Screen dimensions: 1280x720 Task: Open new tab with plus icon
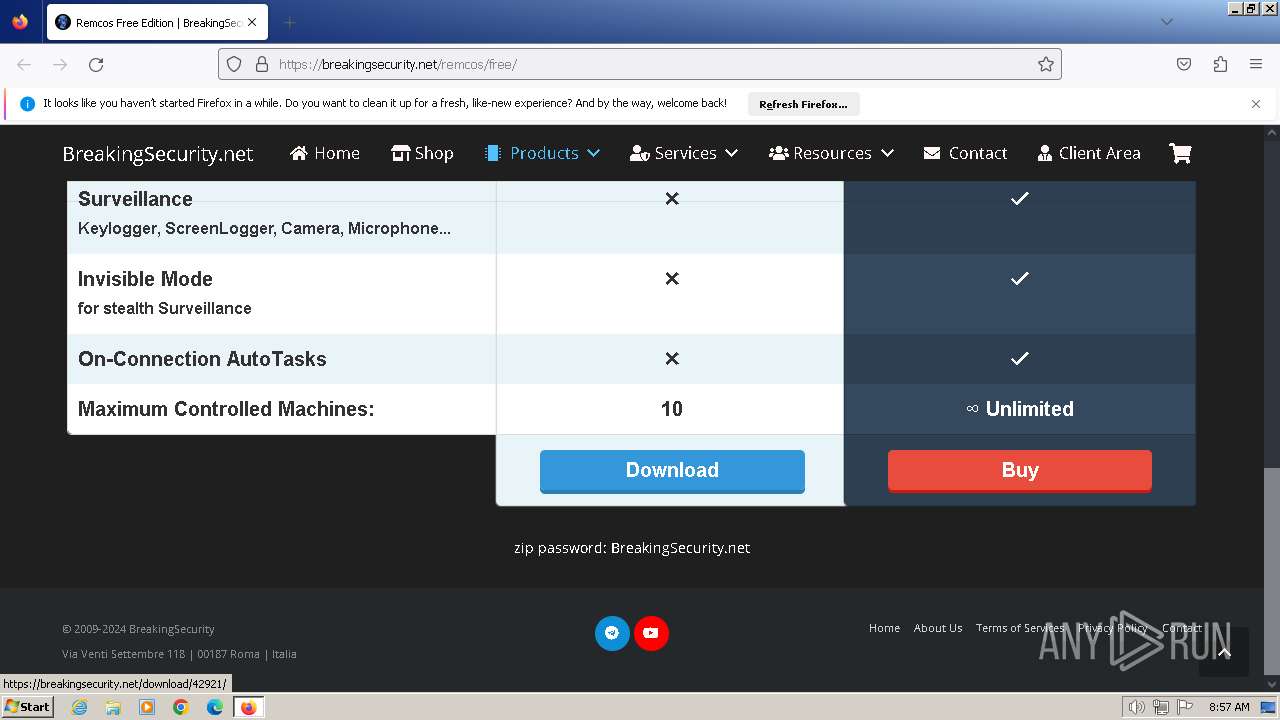(x=289, y=22)
